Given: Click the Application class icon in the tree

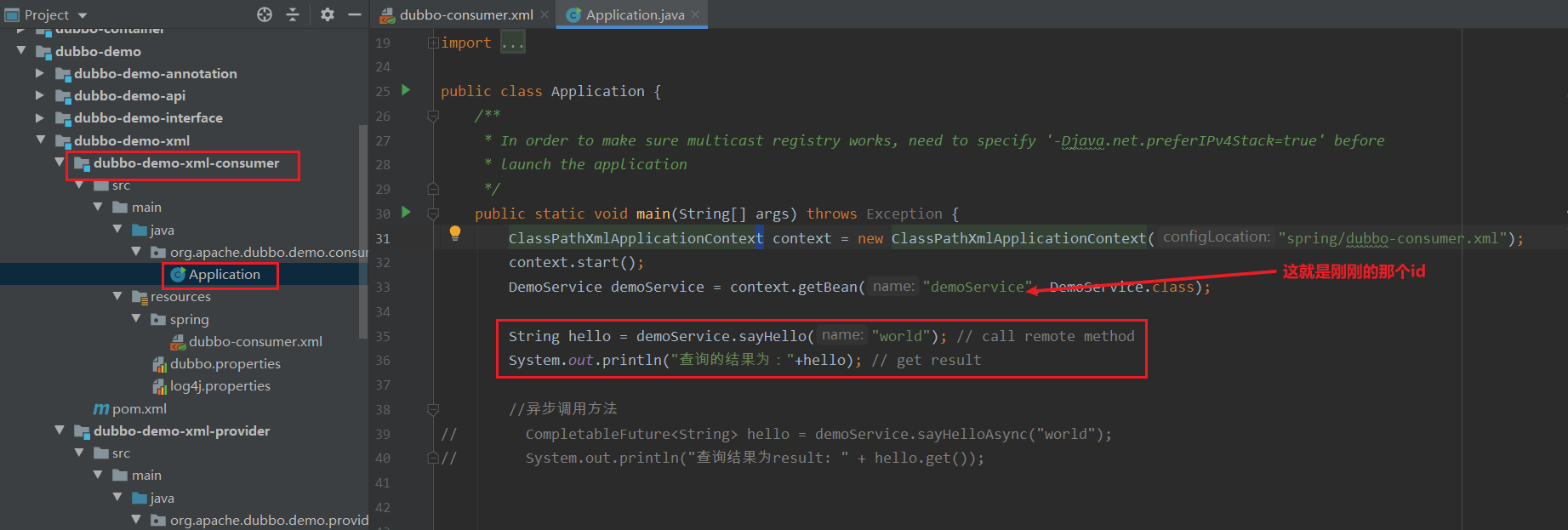Looking at the screenshot, I should (178, 275).
